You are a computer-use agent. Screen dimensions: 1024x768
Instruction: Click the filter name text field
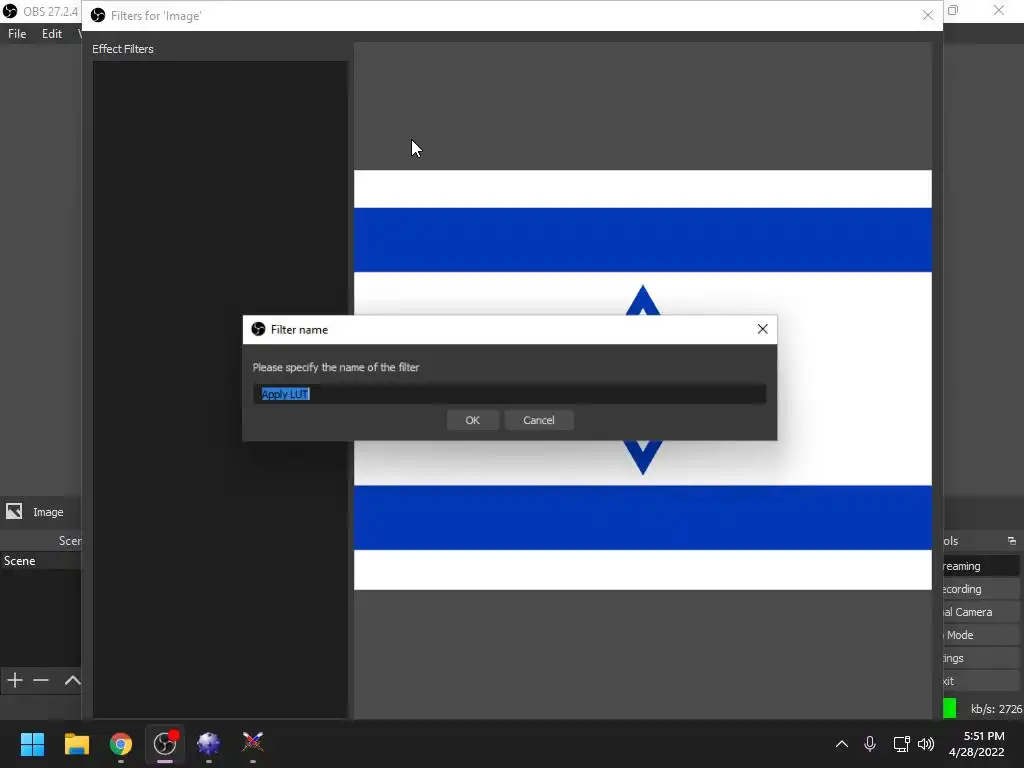509,394
